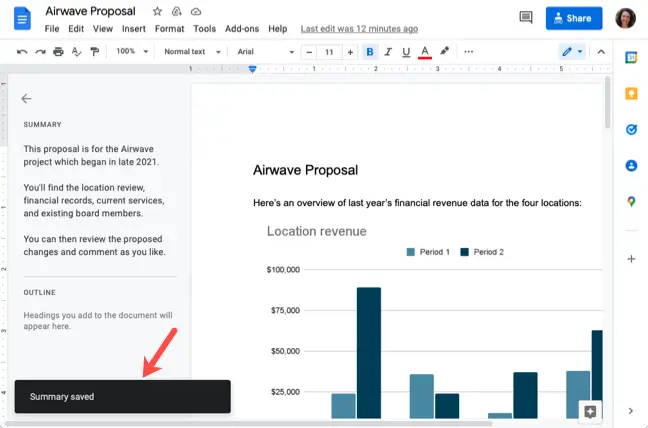The image size is (648, 428).
Task: Open 'Last edit was 12 minutes ago' link
Action: [x=359, y=29]
